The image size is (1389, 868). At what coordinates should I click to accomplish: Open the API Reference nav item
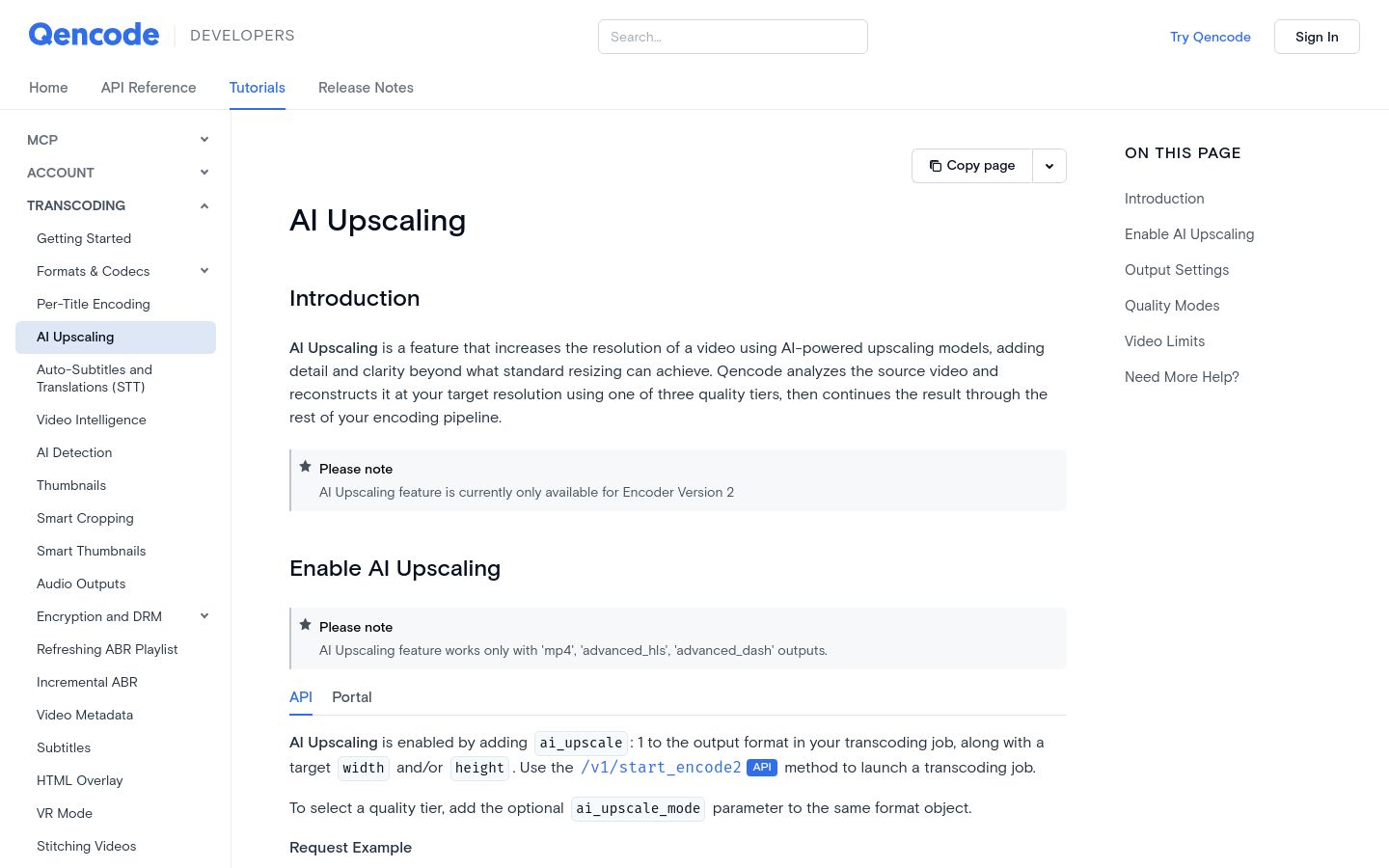(x=149, y=88)
